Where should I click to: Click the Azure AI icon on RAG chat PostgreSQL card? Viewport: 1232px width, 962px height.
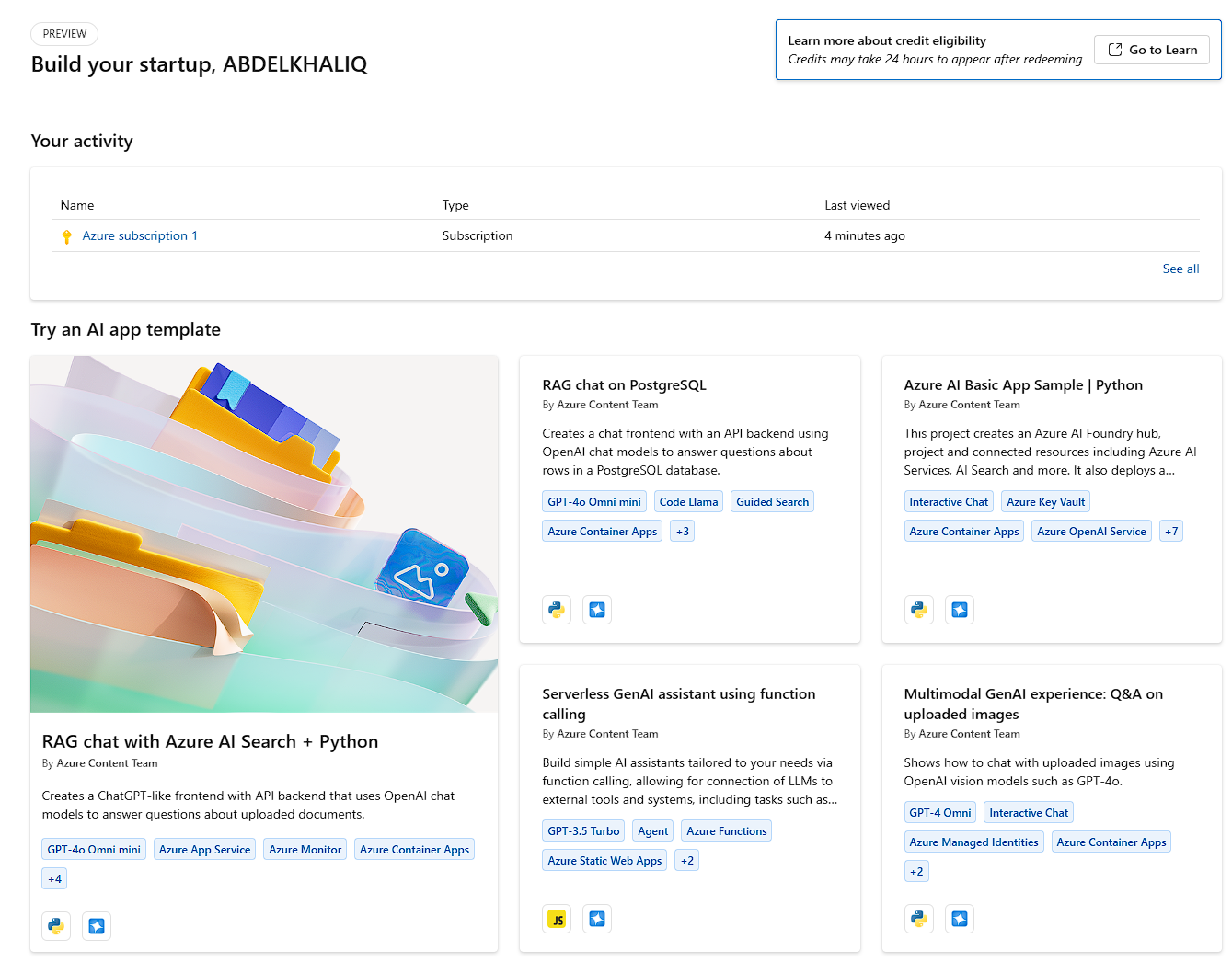(x=597, y=610)
